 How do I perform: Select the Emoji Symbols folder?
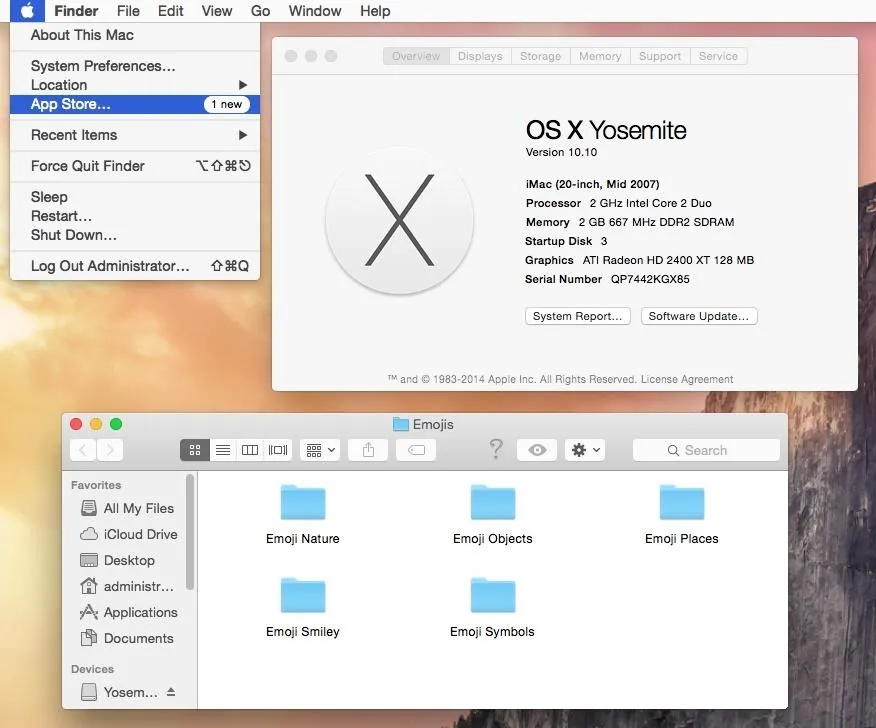492,608
